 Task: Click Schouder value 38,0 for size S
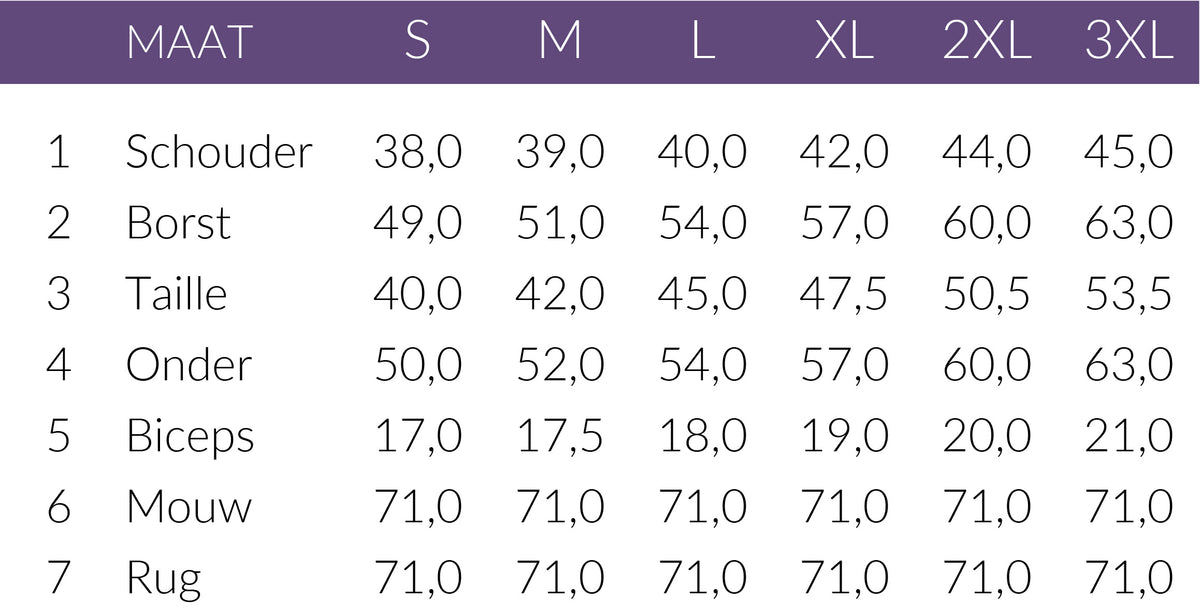[418, 152]
